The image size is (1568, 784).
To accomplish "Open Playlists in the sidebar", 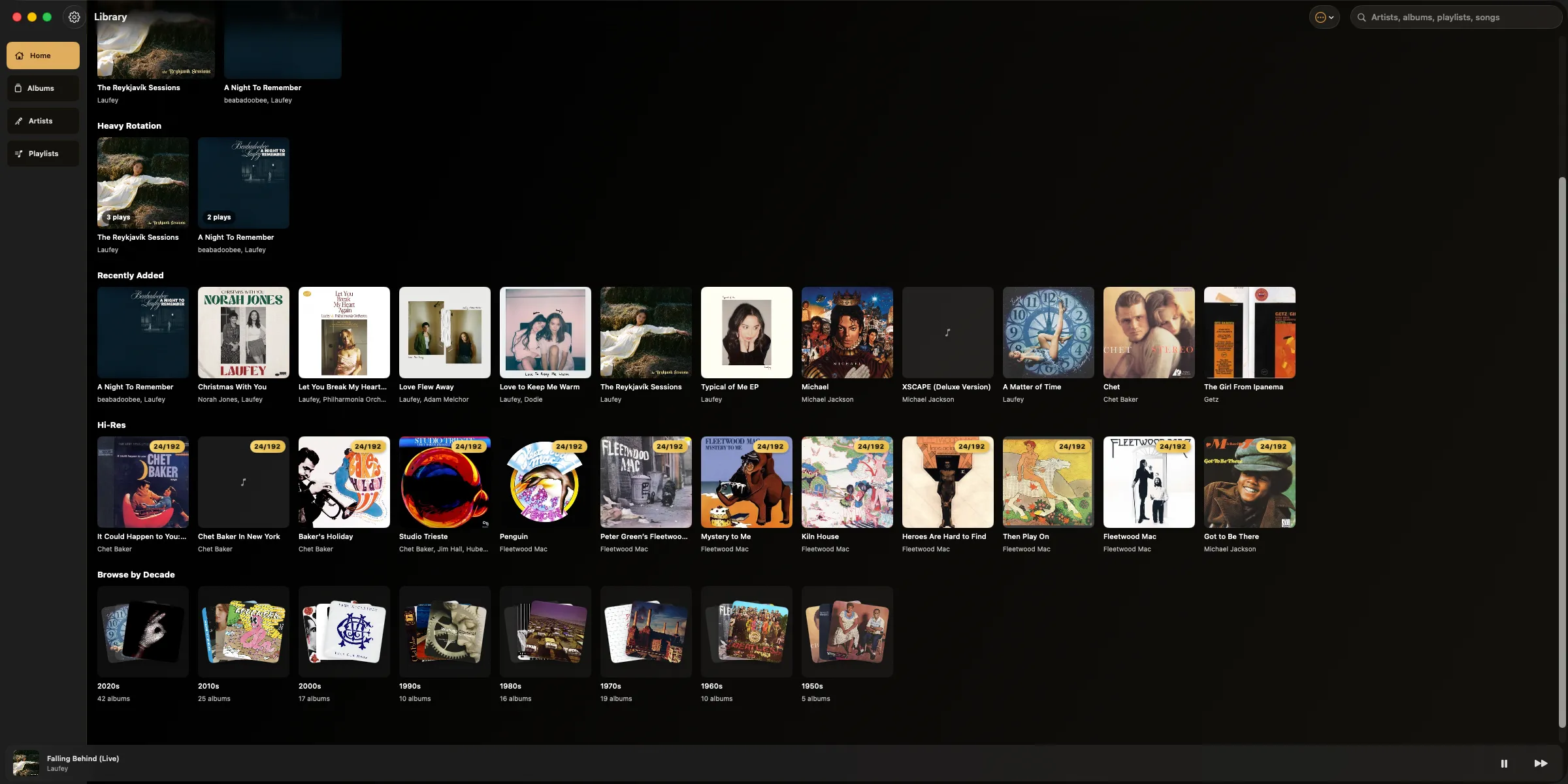I will point(43,154).
